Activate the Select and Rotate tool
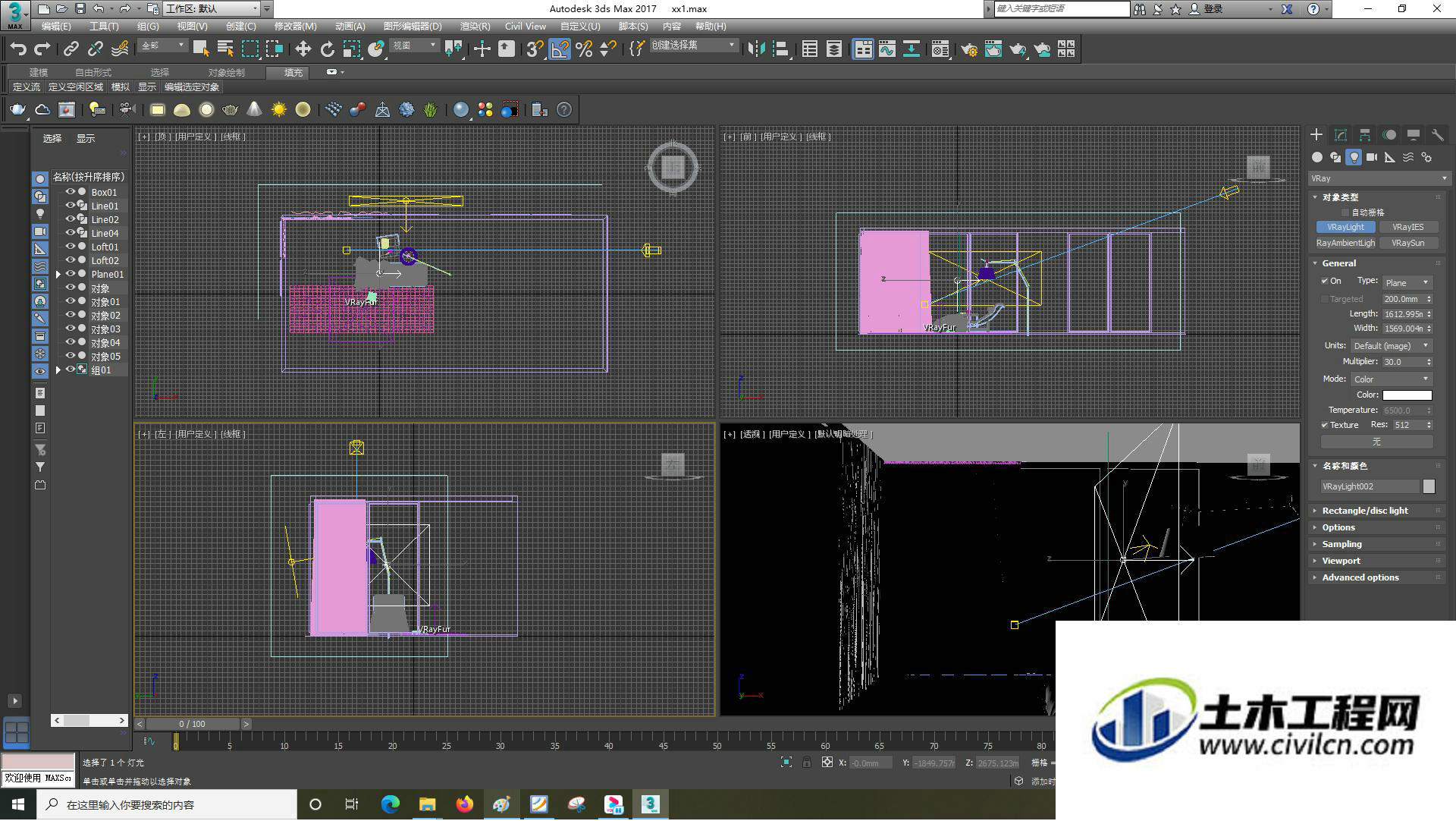This screenshot has height=821, width=1456. (x=327, y=49)
